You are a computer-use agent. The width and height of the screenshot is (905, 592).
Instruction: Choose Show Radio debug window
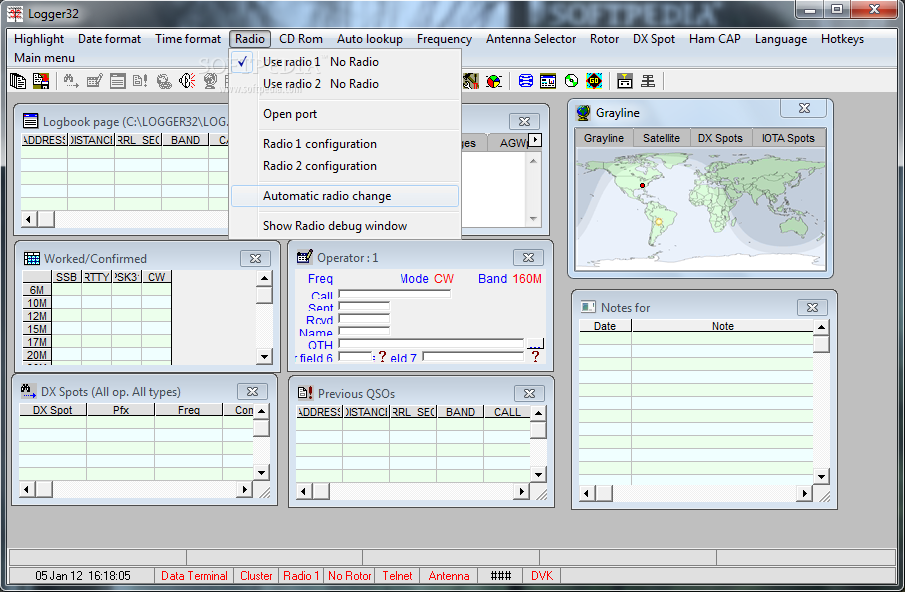[345, 226]
